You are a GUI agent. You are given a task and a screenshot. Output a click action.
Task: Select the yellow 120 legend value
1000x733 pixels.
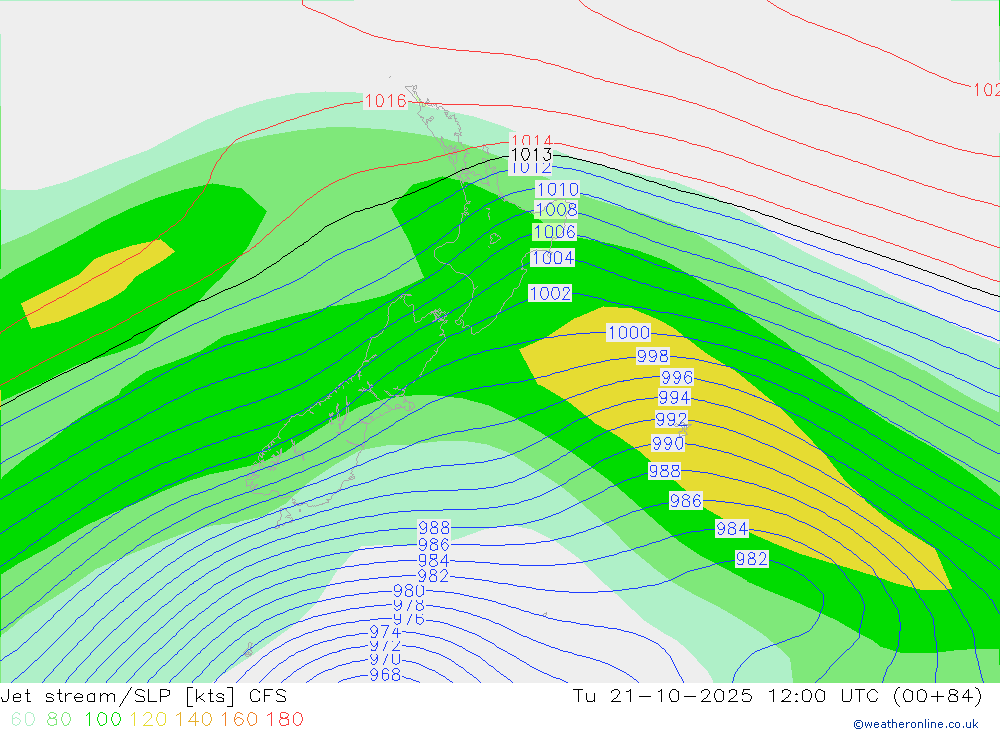pyautogui.click(x=148, y=719)
